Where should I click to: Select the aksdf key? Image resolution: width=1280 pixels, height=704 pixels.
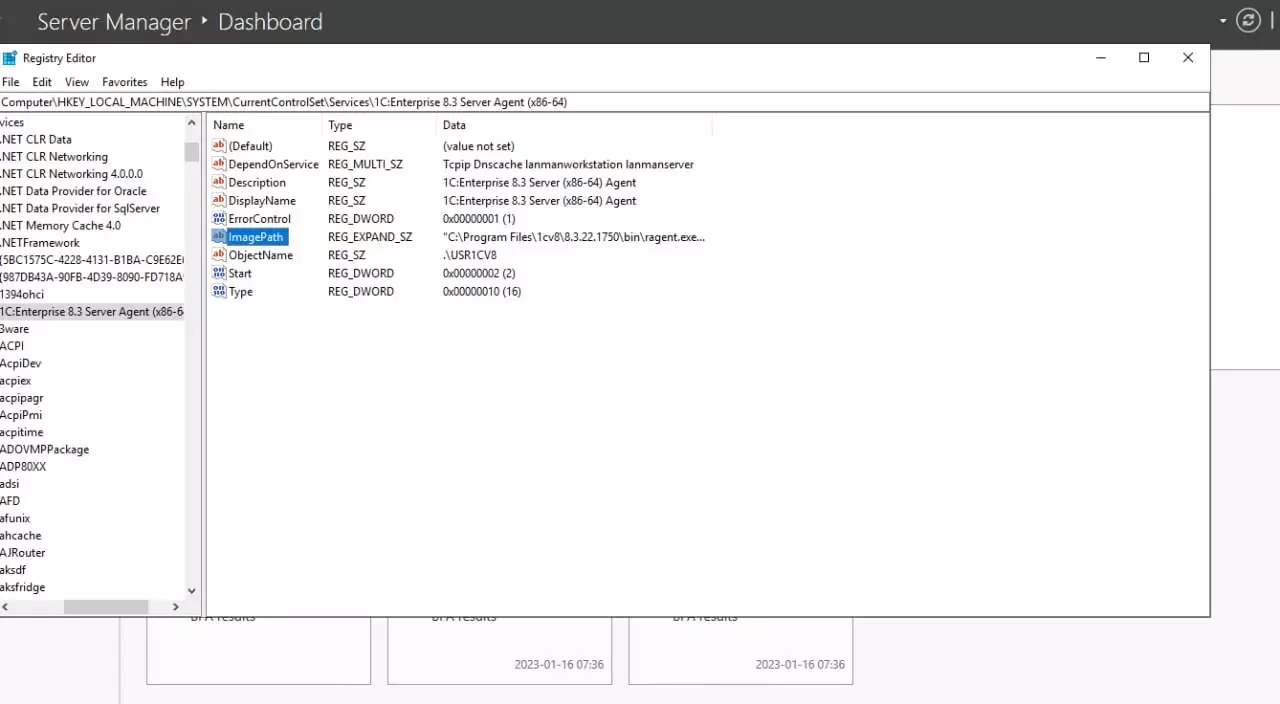coord(13,570)
